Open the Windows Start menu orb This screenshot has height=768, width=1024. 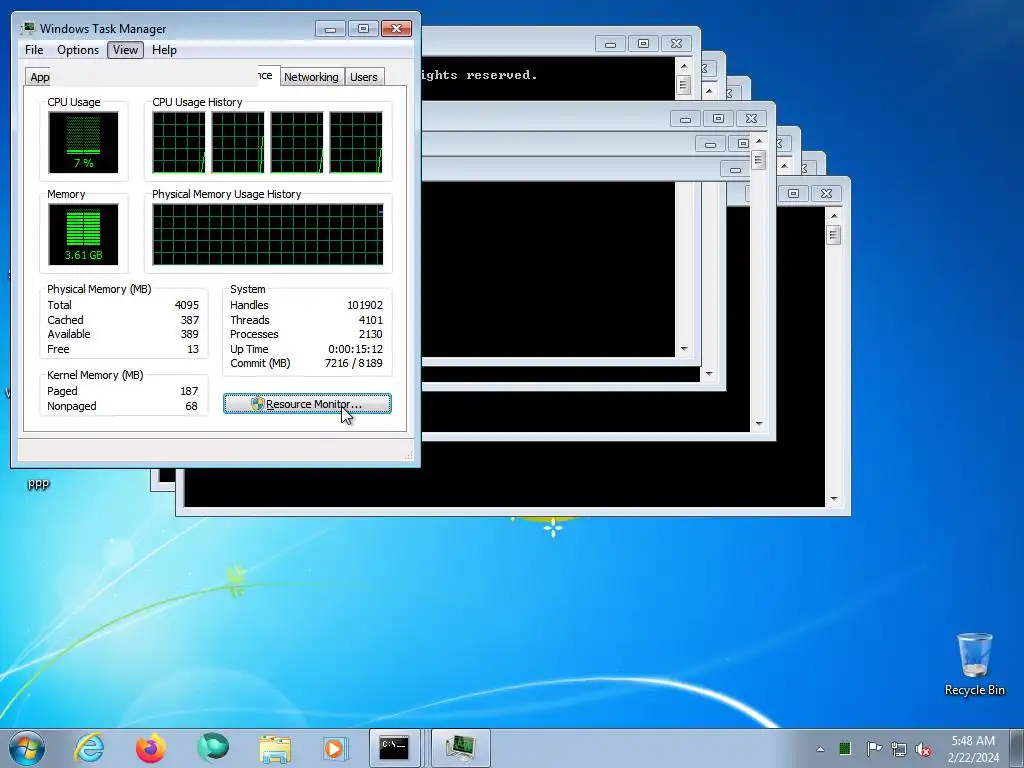coord(26,748)
